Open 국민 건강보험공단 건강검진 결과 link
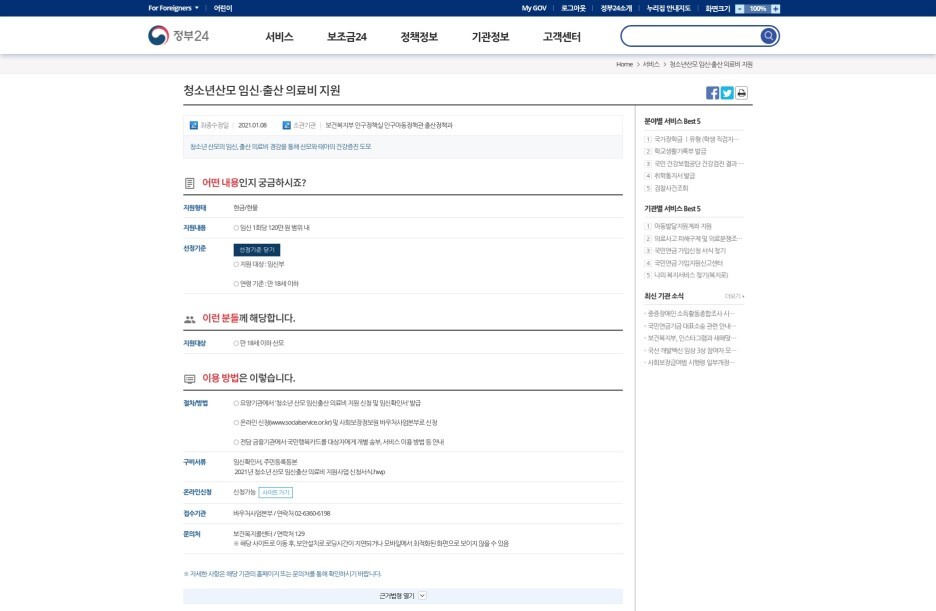 click(698, 163)
